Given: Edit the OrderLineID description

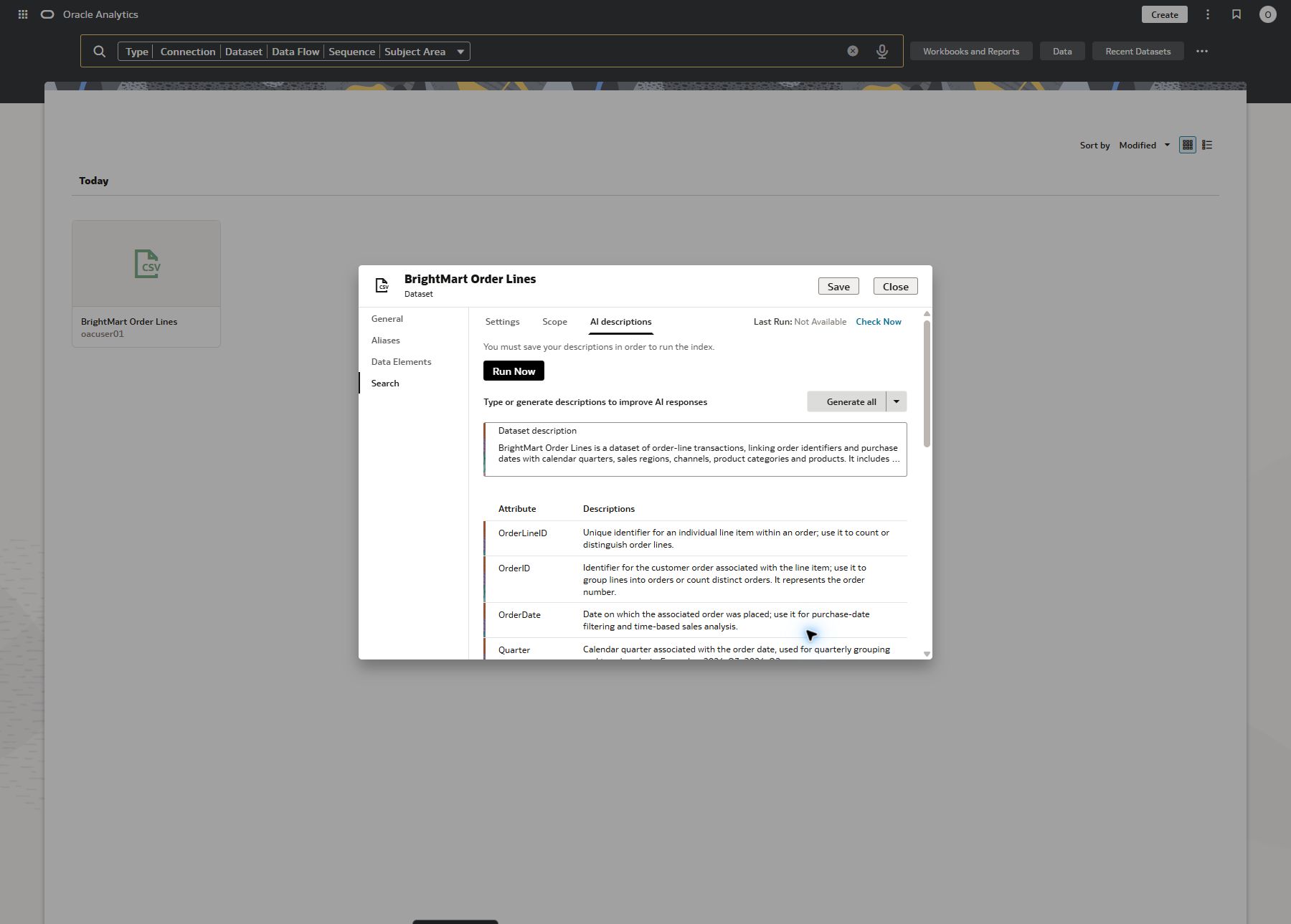Looking at the screenshot, I should click(x=737, y=538).
